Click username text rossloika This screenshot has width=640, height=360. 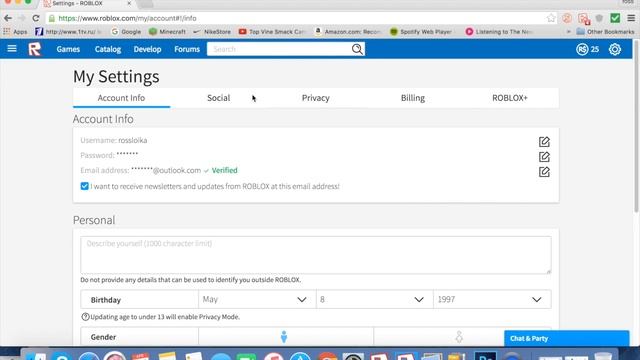[133, 140]
